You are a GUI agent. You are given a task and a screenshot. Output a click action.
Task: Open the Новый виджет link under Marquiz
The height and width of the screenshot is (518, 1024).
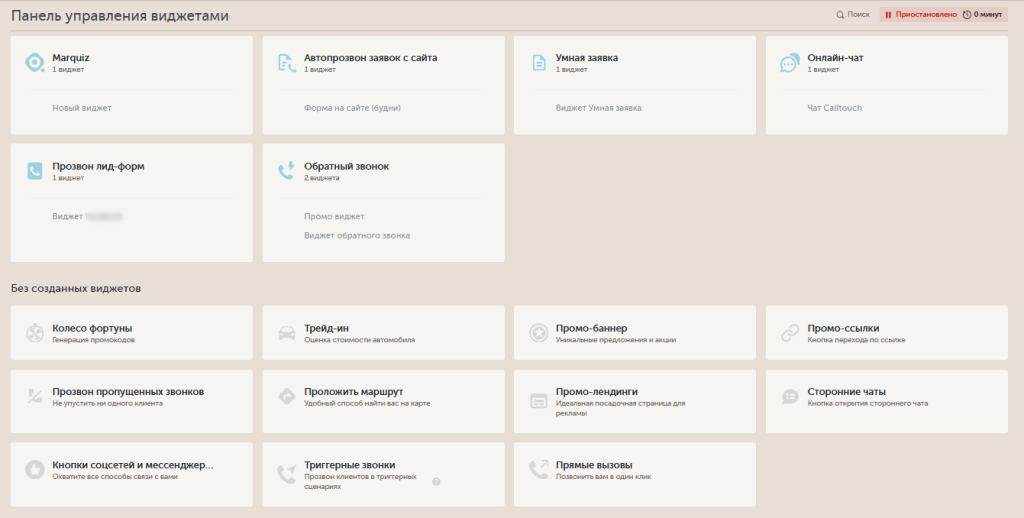pyautogui.click(x=82, y=107)
